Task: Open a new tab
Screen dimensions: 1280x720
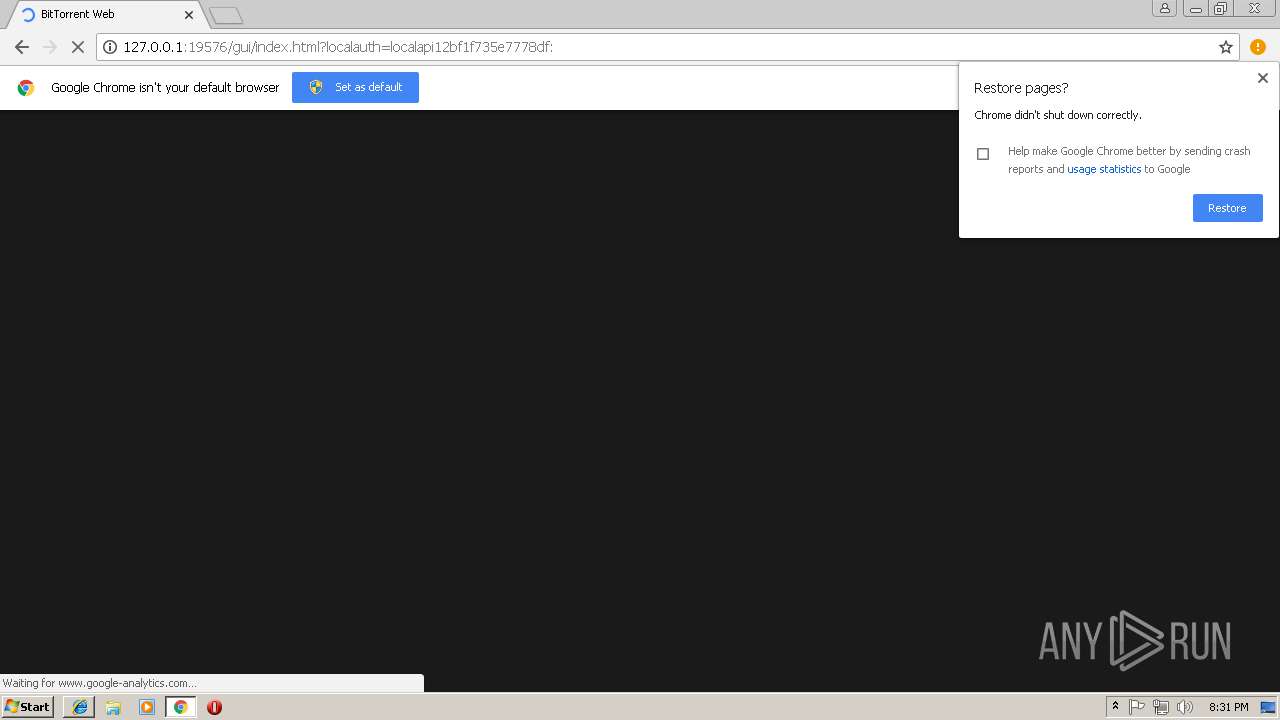Action: click(226, 16)
